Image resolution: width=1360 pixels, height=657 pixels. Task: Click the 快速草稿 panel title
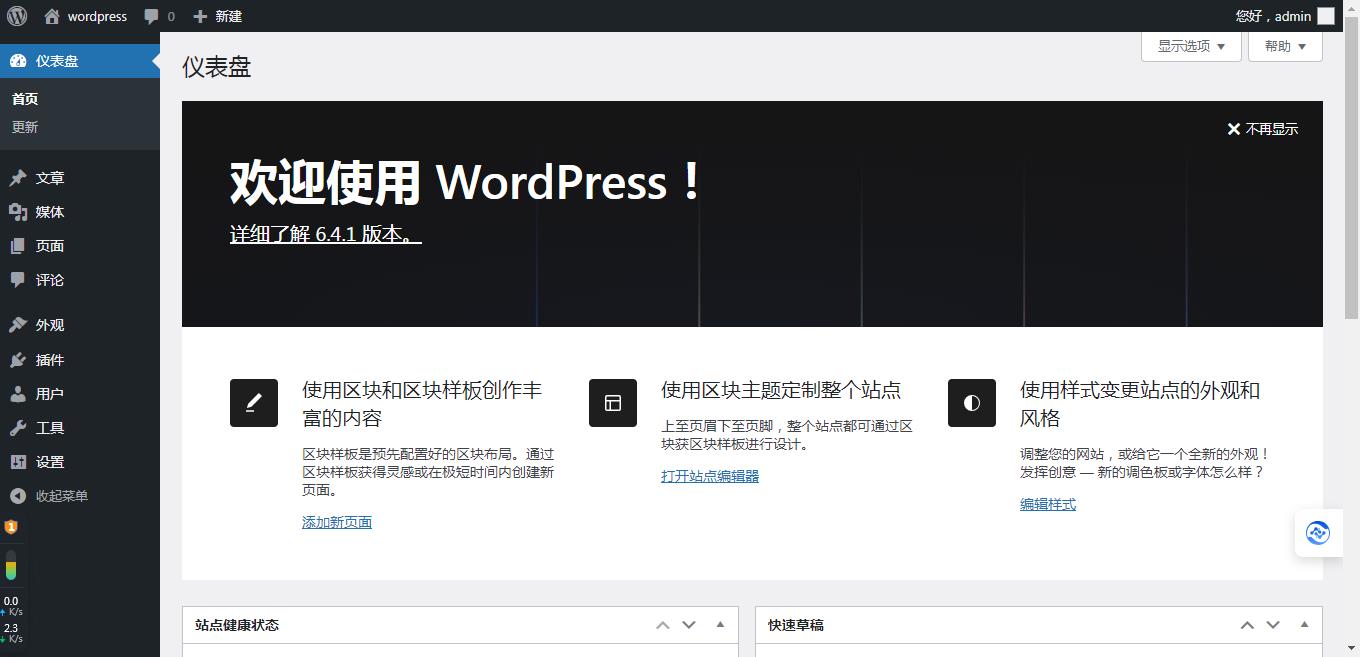tap(796, 625)
